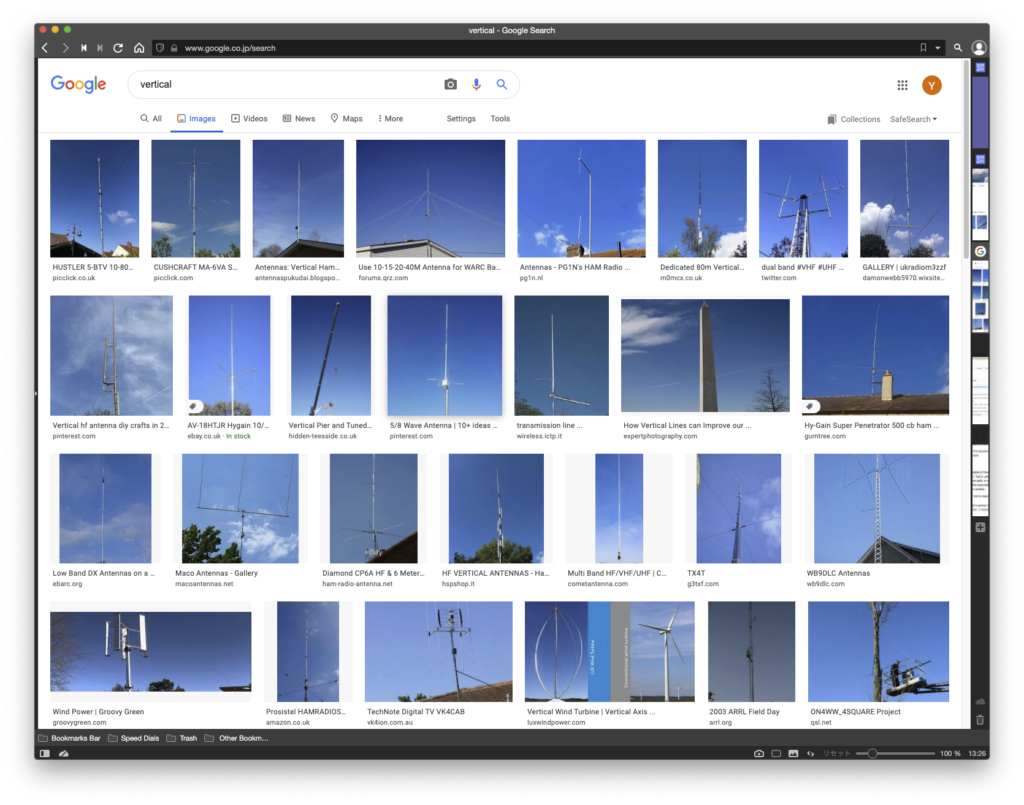Click the camera search-by-image icon

450,85
